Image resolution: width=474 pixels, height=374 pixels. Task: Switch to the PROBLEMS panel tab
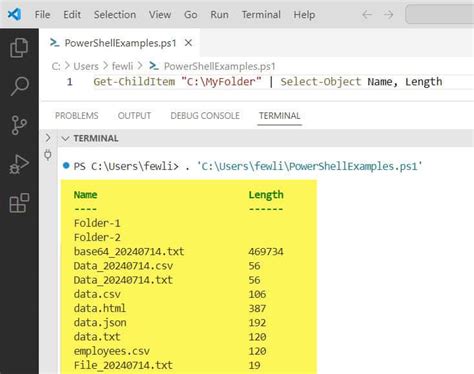tap(77, 116)
